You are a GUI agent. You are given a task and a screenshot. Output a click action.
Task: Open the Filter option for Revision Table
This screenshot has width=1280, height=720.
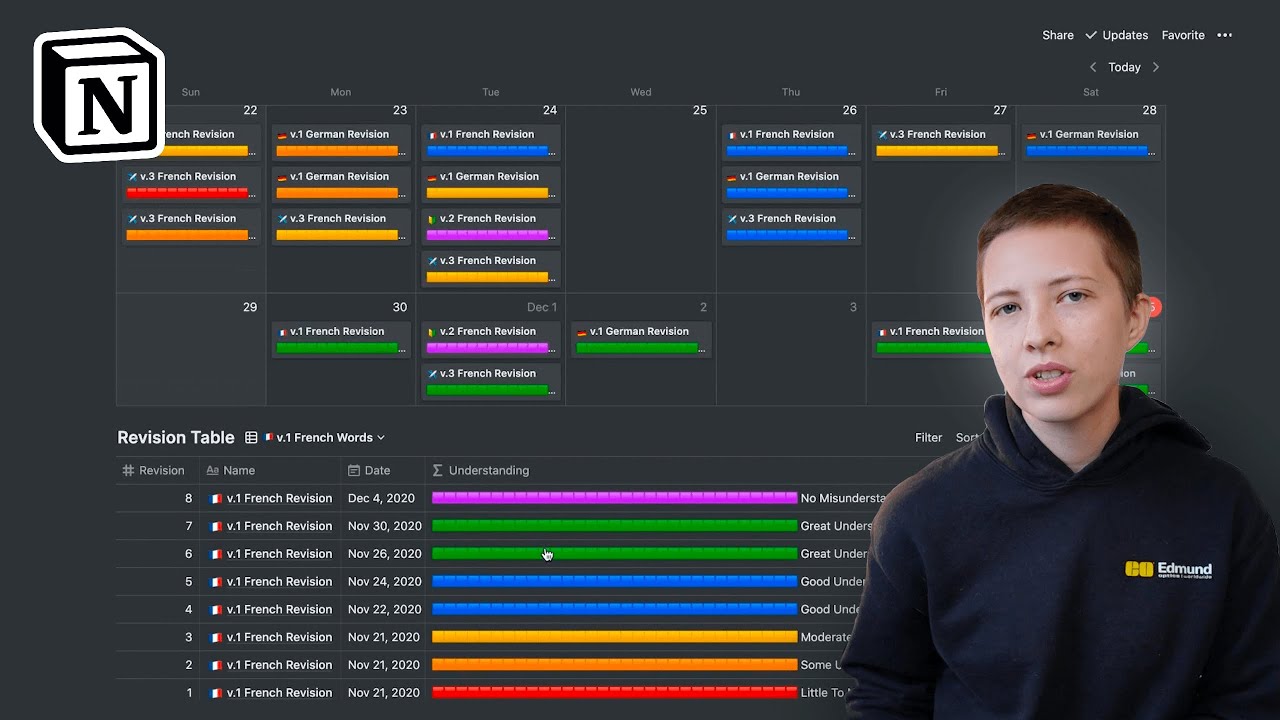tap(928, 438)
